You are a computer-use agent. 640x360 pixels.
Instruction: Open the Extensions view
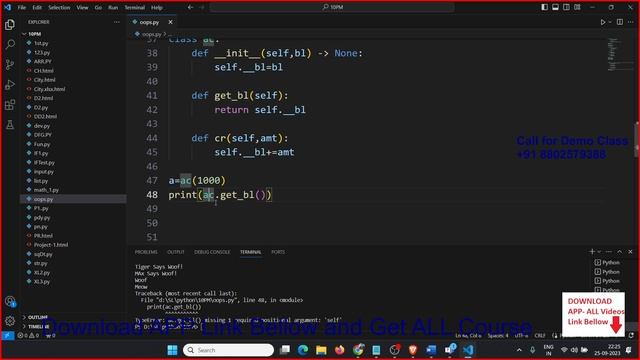(10, 104)
